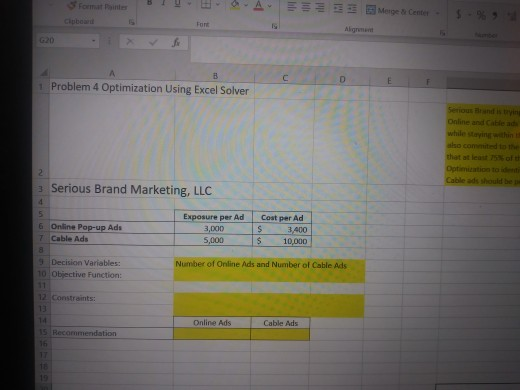This screenshot has height=390, width=520.
Task: Click the 'Cost per Ad' header cell
Action: (x=282, y=218)
